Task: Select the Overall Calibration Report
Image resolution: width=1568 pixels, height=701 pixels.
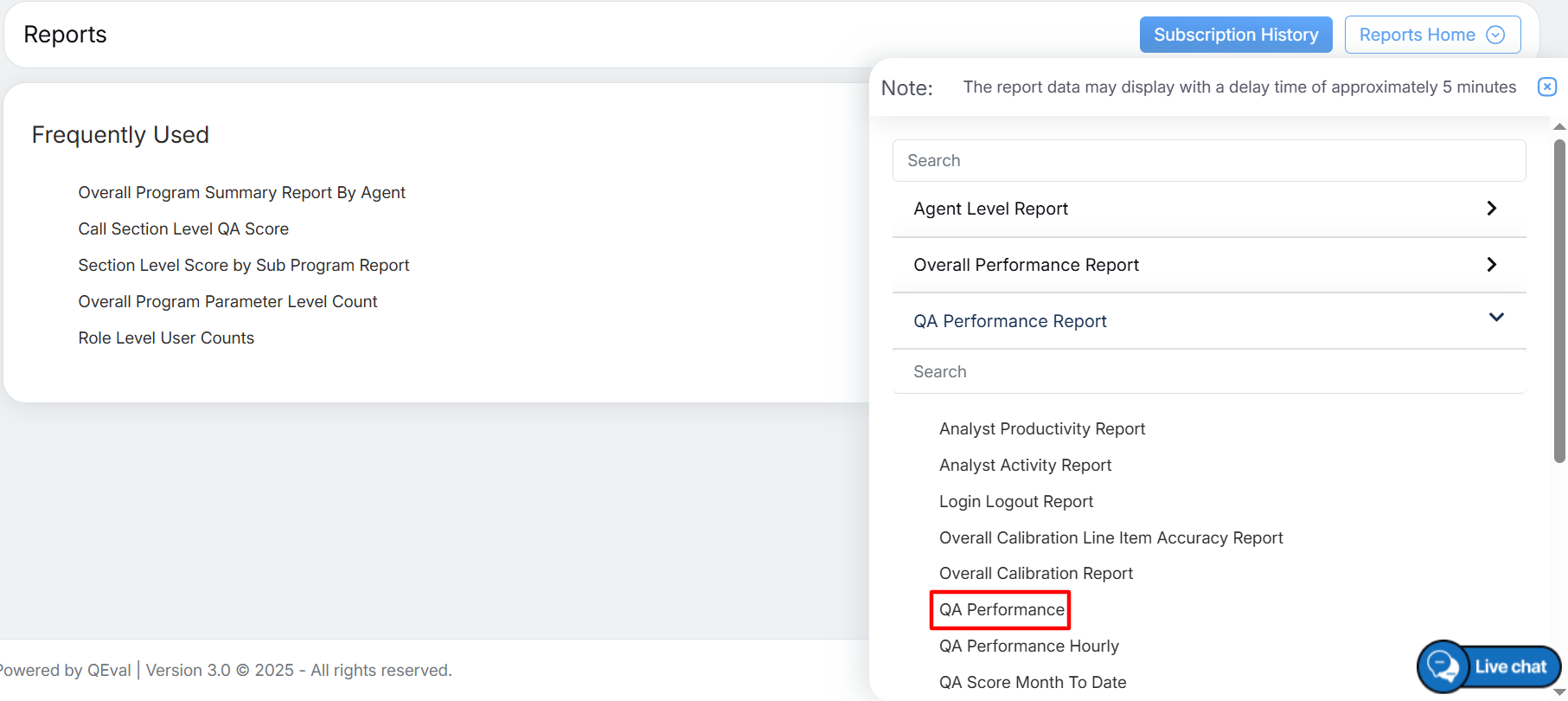Action: click(1035, 574)
